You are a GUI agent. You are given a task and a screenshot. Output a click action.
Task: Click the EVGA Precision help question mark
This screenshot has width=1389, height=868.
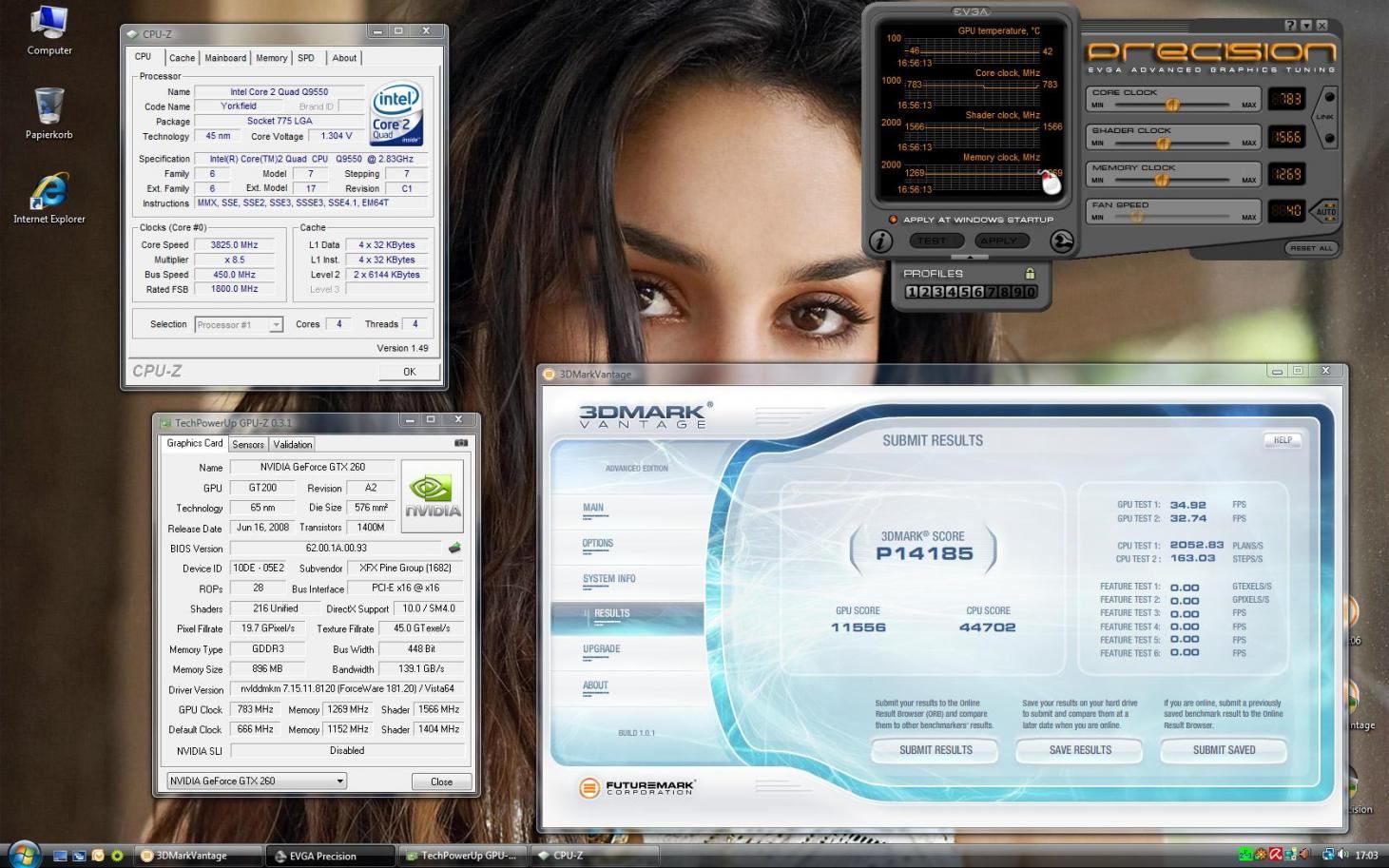1290,26
